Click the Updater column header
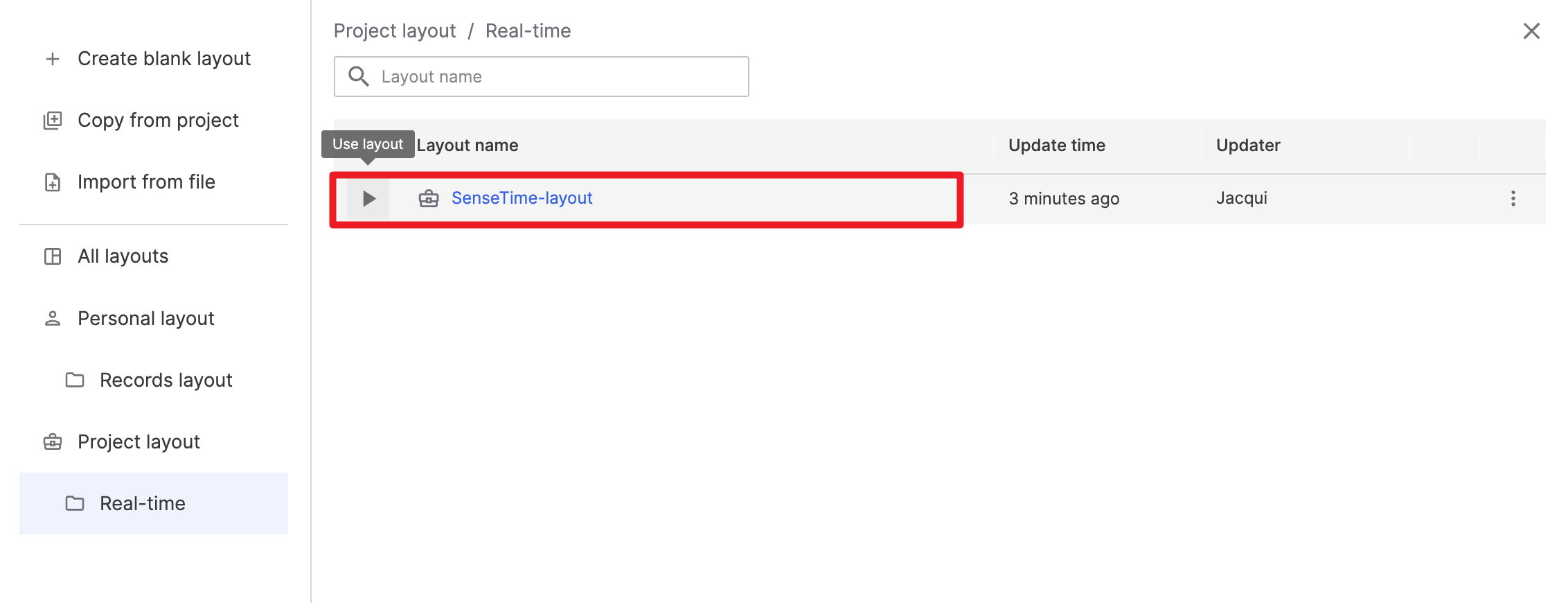Screen dimensions: 1568x603 (1247, 146)
